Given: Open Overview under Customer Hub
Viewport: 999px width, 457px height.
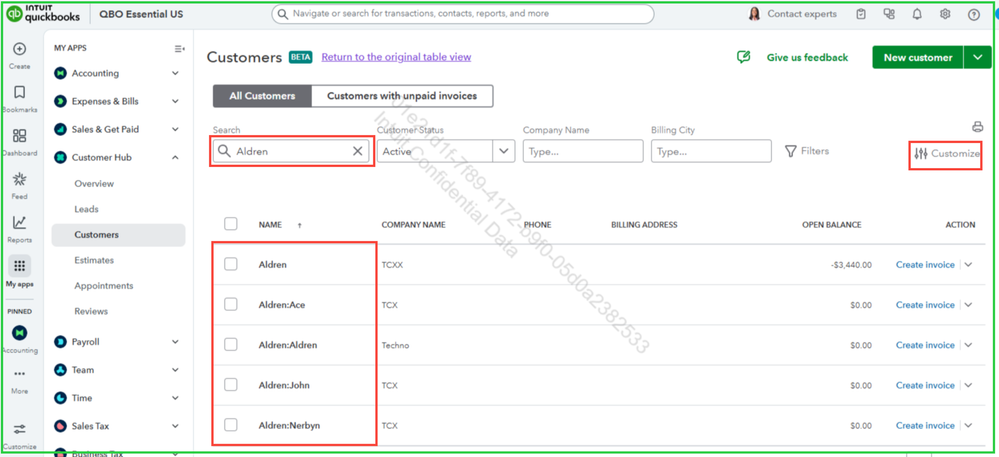Looking at the screenshot, I should 94,184.
